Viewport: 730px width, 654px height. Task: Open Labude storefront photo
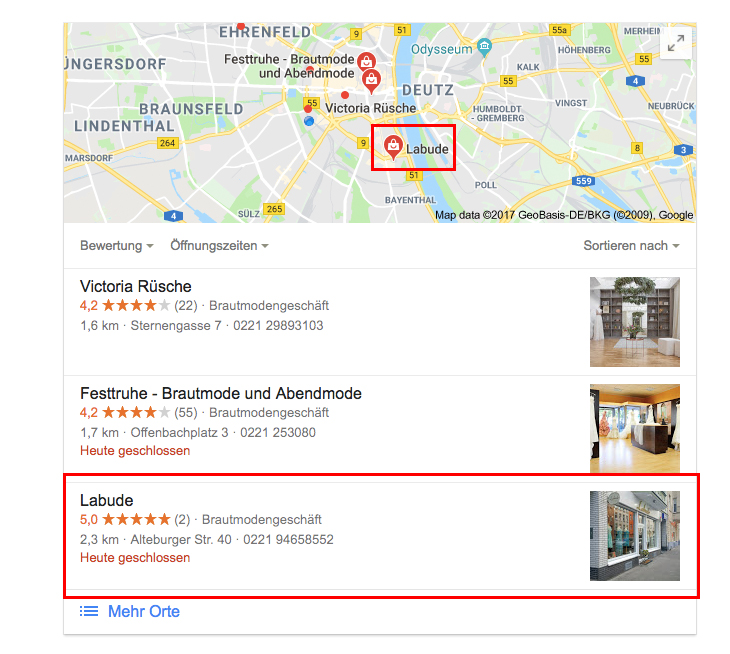tap(635, 536)
